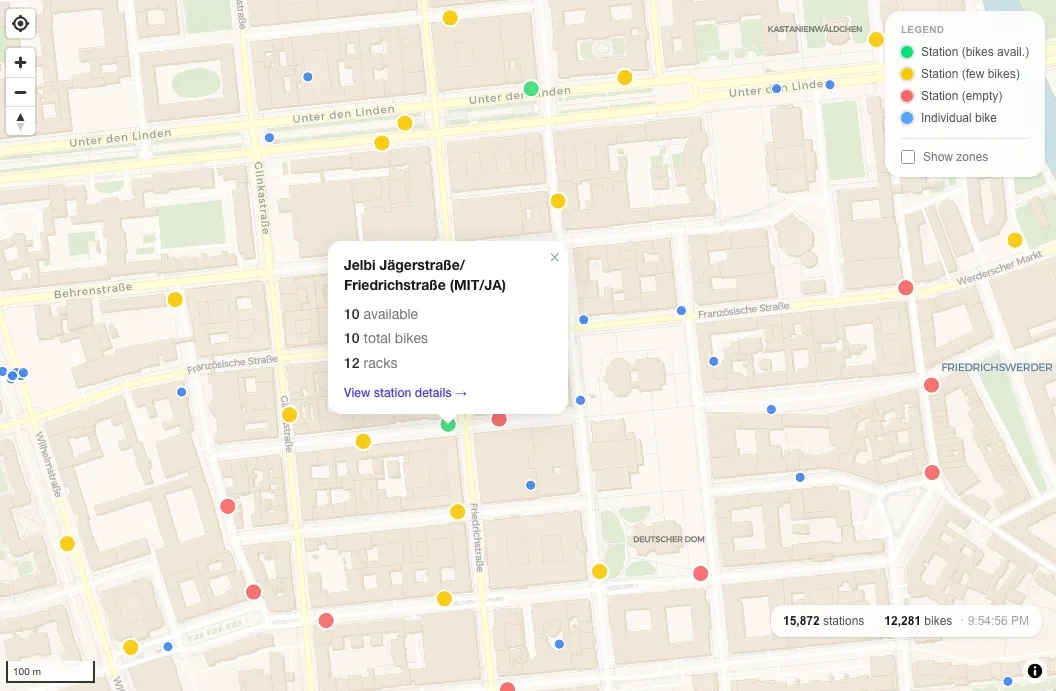Screen dimensions: 1056x691
Task: Zoom in with the plus button
Action: (20, 62)
